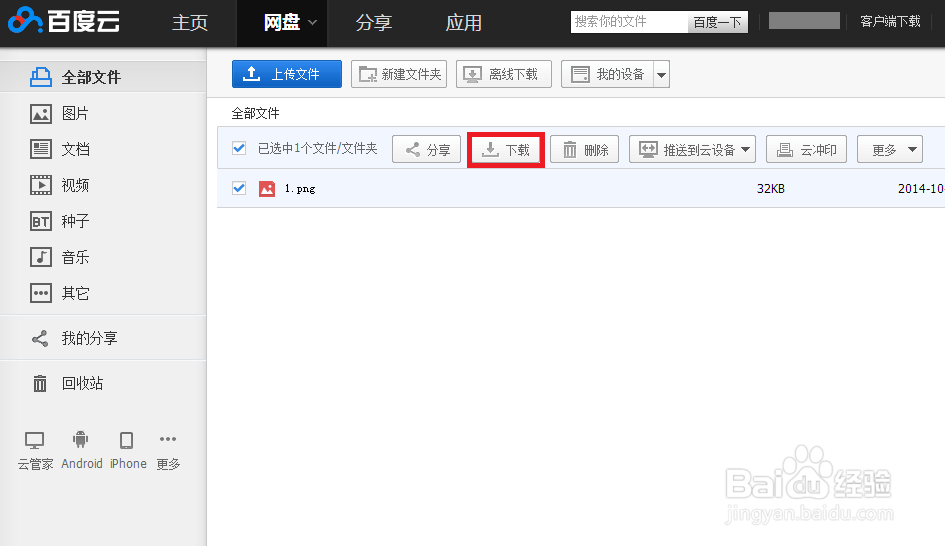Image resolution: width=945 pixels, height=546 pixels.
Task: Select the 其它 ellipsis icon
Action: [x=40, y=293]
